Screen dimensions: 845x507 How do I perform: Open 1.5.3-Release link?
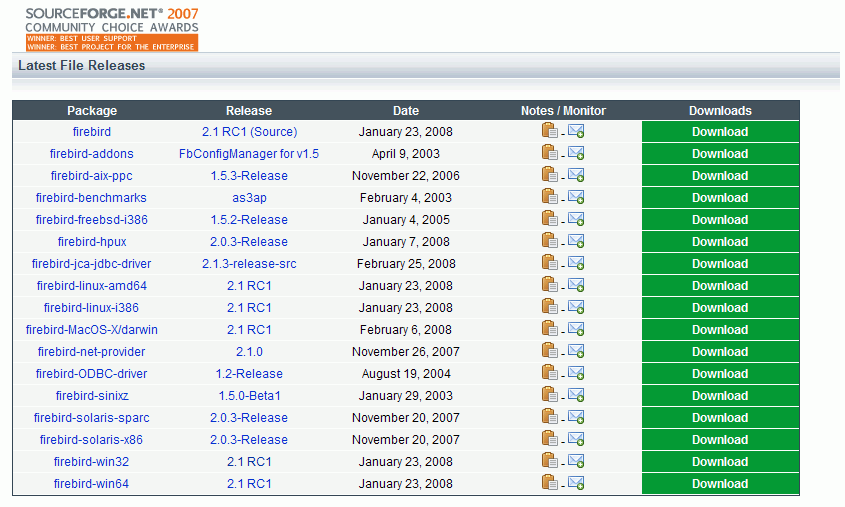249,176
